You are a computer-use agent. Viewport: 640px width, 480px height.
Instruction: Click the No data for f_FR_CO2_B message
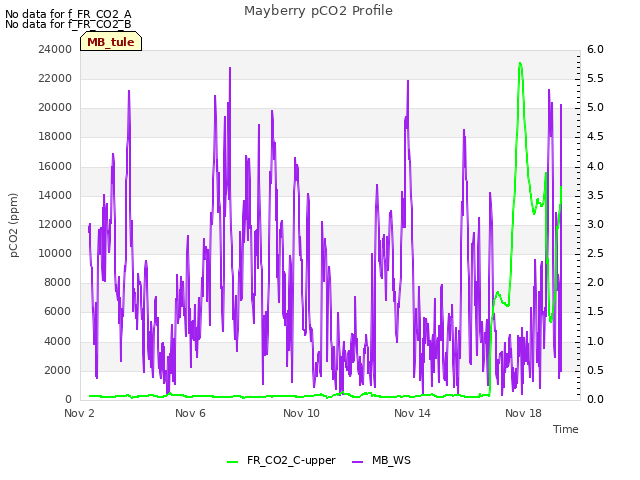pyautogui.click(x=68, y=24)
